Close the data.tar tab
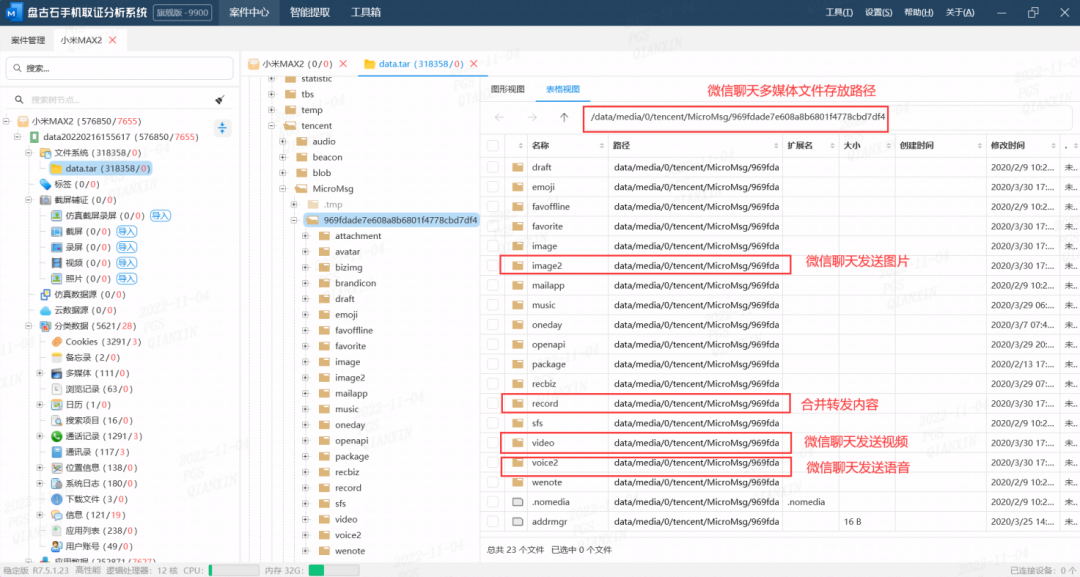Screen dimensions: 1080x577 click(474, 64)
